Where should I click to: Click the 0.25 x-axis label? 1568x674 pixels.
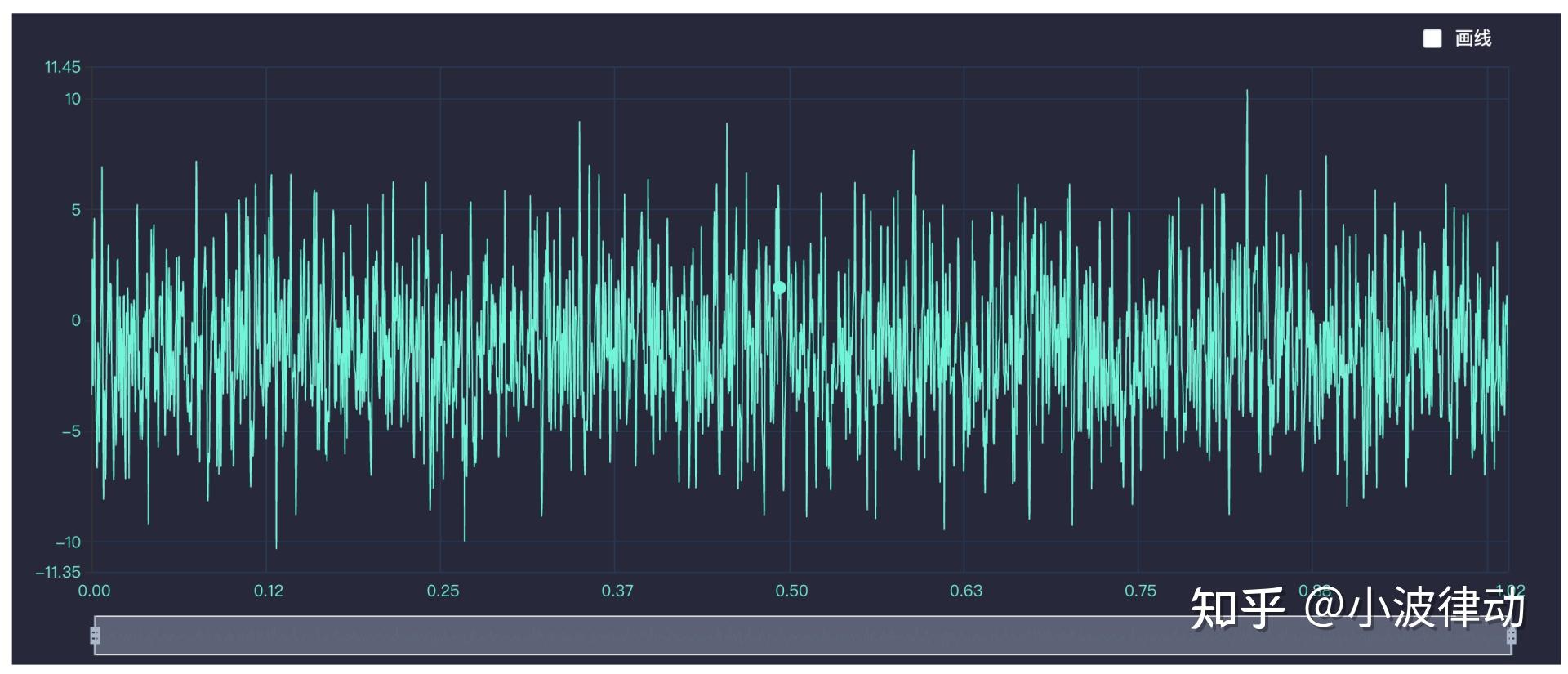pos(443,591)
